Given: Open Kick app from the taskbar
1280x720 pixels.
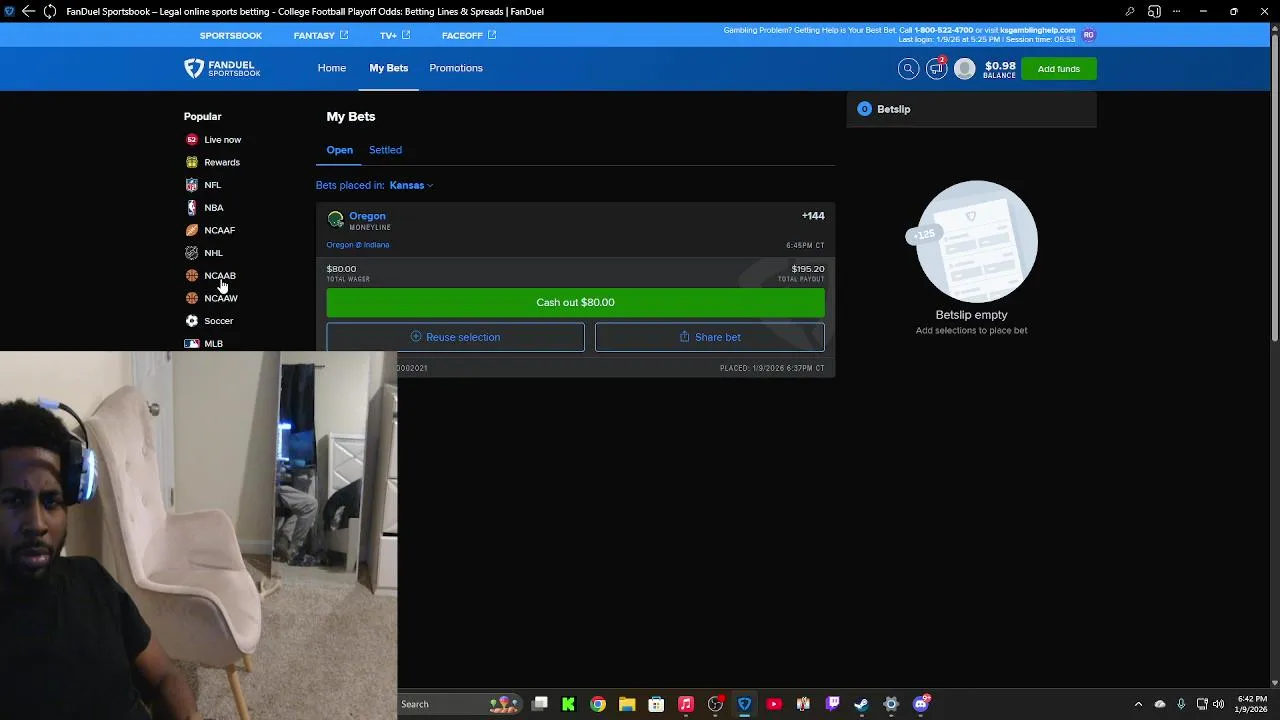Looking at the screenshot, I should pyautogui.click(x=568, y=704).
